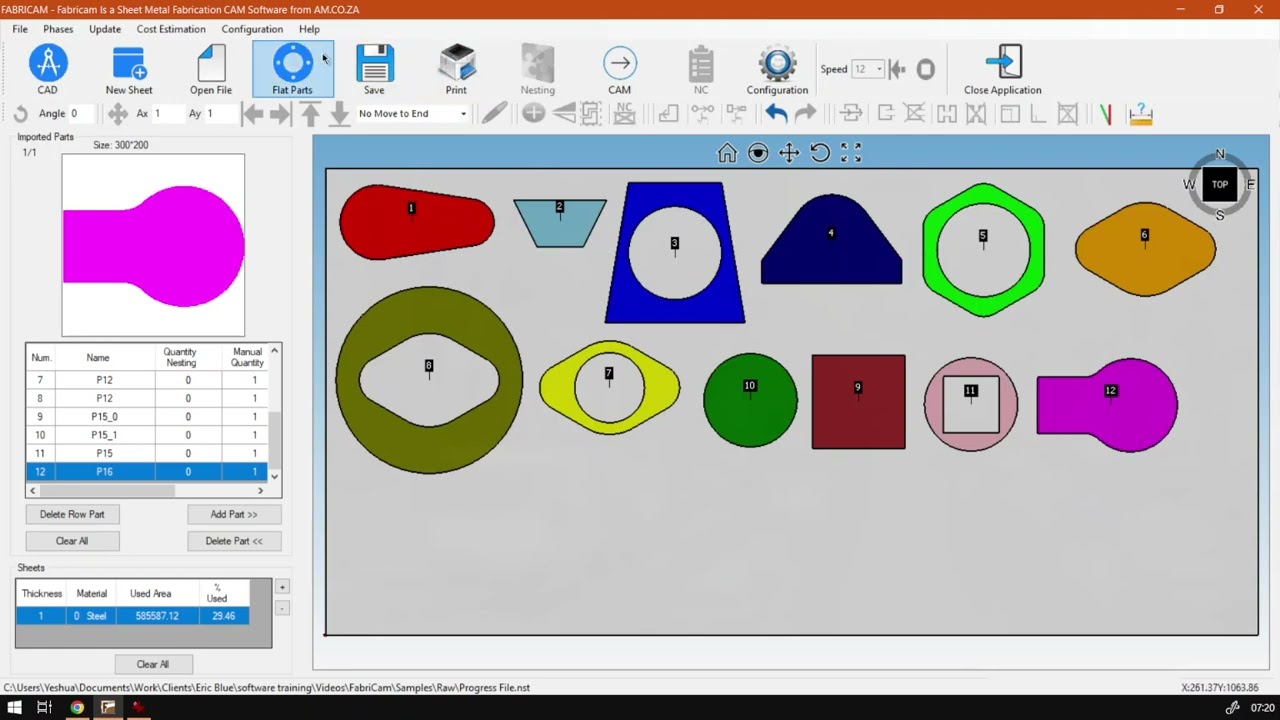This screenshot has width=1280, height=720.
Task: Click the redo arrow in toolbar
Action: click(805, 114)
